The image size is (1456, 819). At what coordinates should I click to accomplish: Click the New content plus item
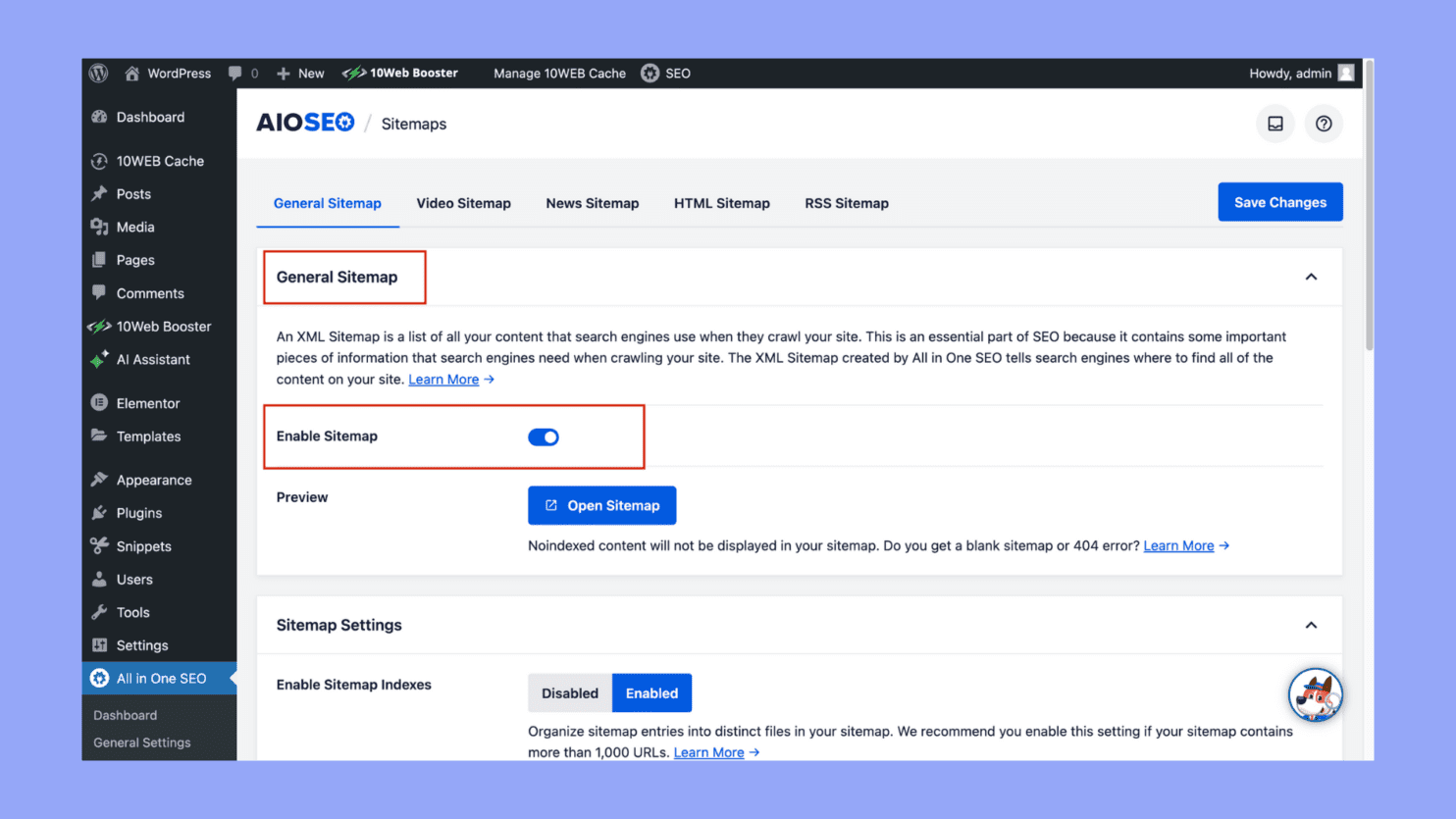tap(300, 74)
